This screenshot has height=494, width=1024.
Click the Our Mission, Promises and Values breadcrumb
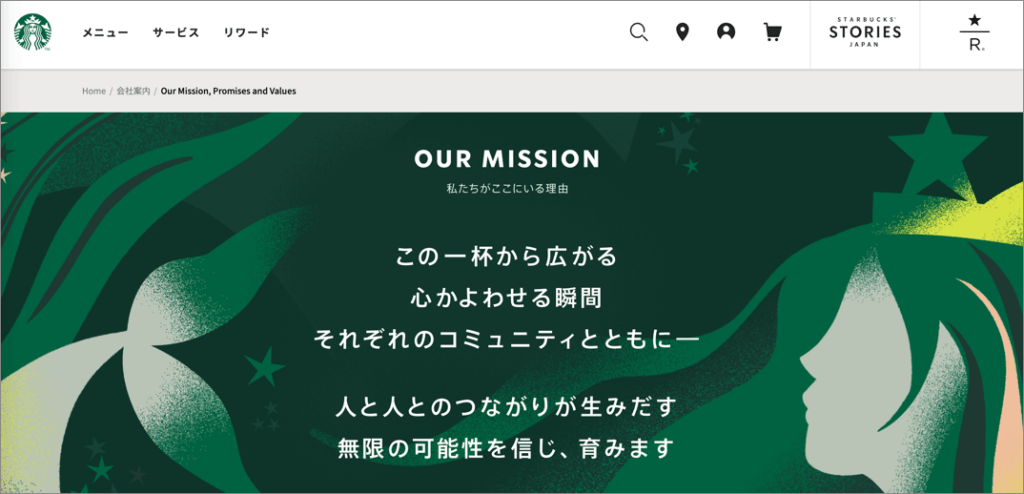tap(229, 91)
